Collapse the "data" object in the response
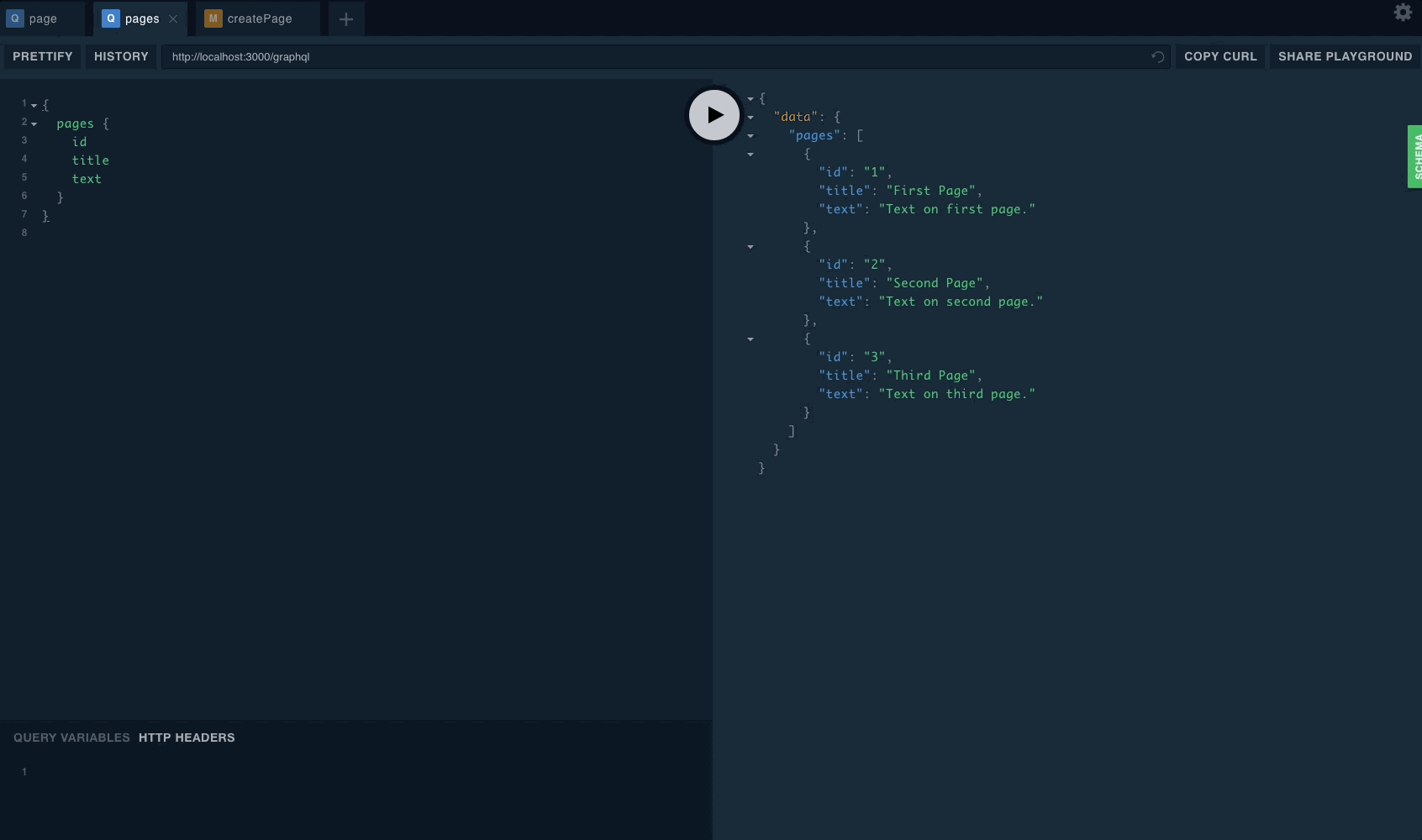 click(x=750, y=118)
